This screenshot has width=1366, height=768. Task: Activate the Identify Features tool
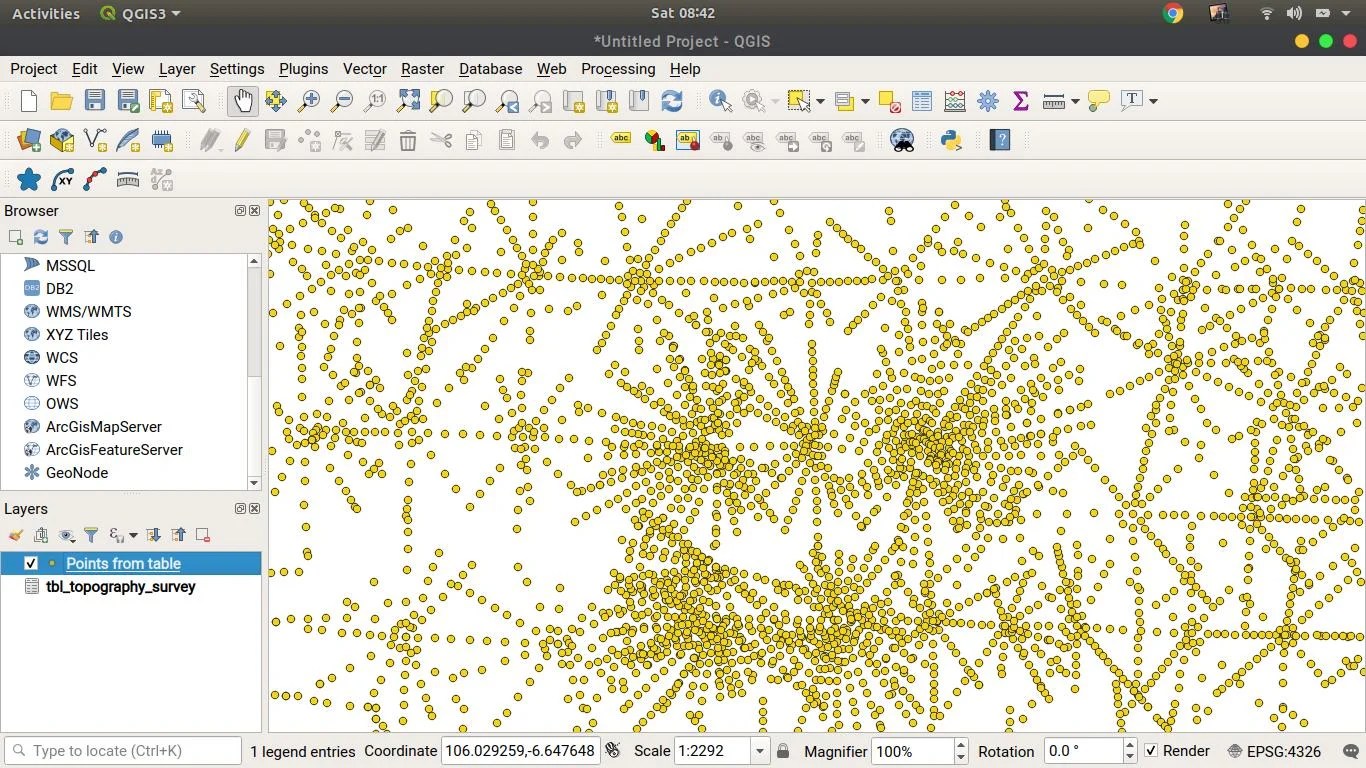[720, 101]
